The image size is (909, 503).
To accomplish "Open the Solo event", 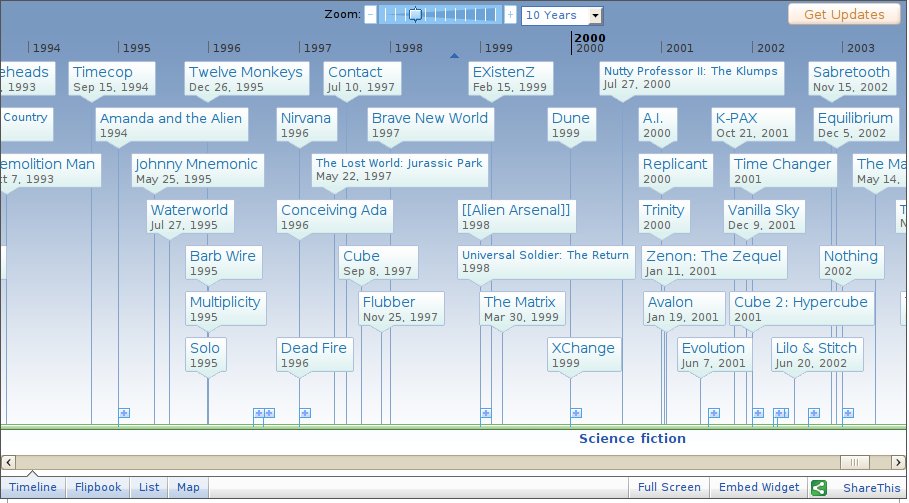I will 206,355.
